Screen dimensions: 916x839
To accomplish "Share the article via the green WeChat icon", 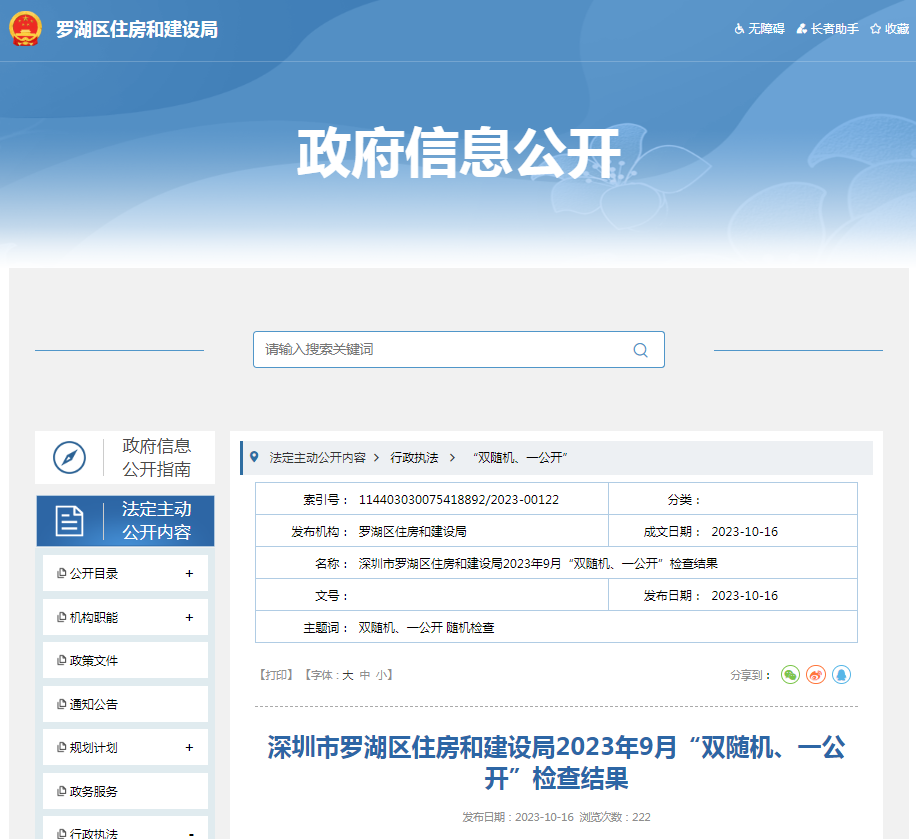I will point(790,675).
